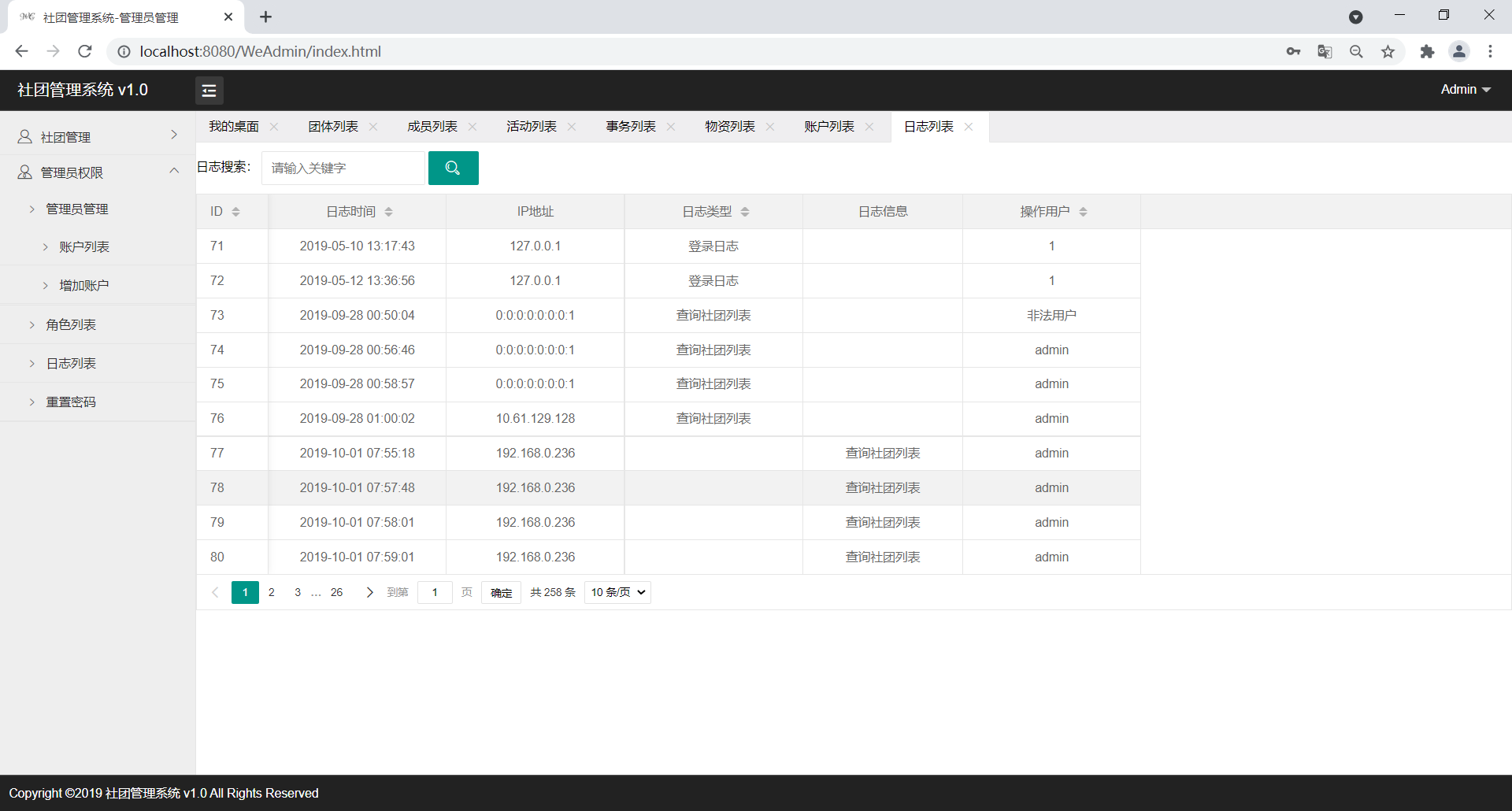Open Chrome three-dot menu
The height and width of the screenshot is (811, 1512).
coord(1490,51)
